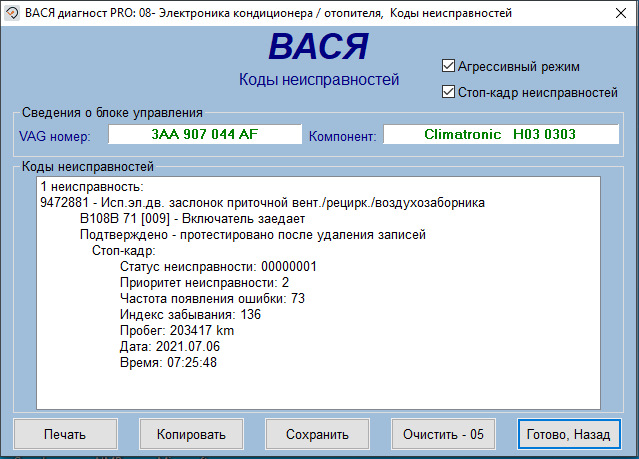Click 'Пробег: 203417 km' line
The image size is (639, 459).
point(177,331)
